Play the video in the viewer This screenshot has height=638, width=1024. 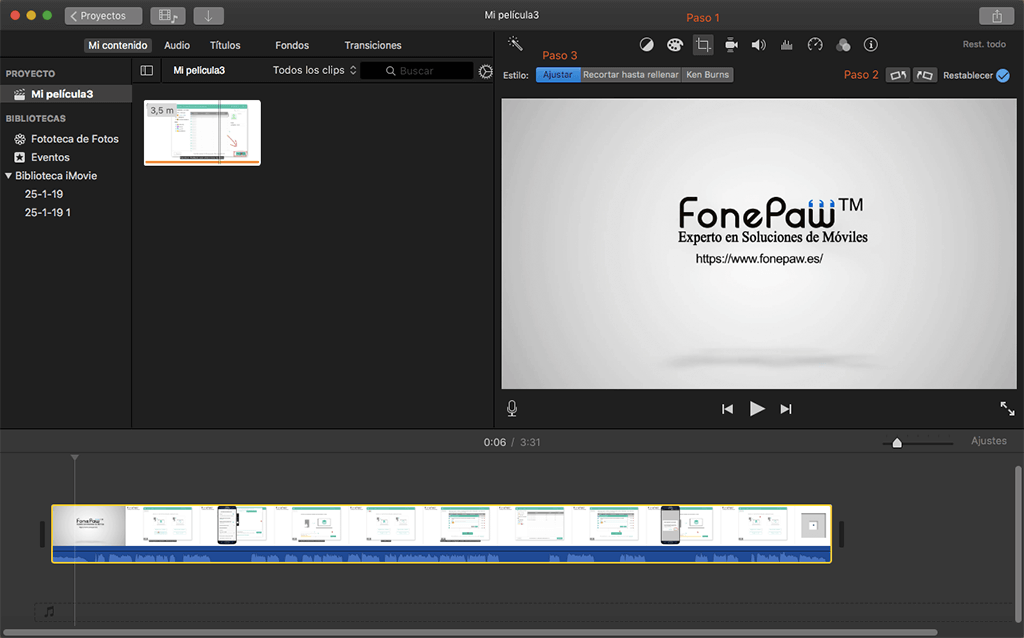(757, 409)
